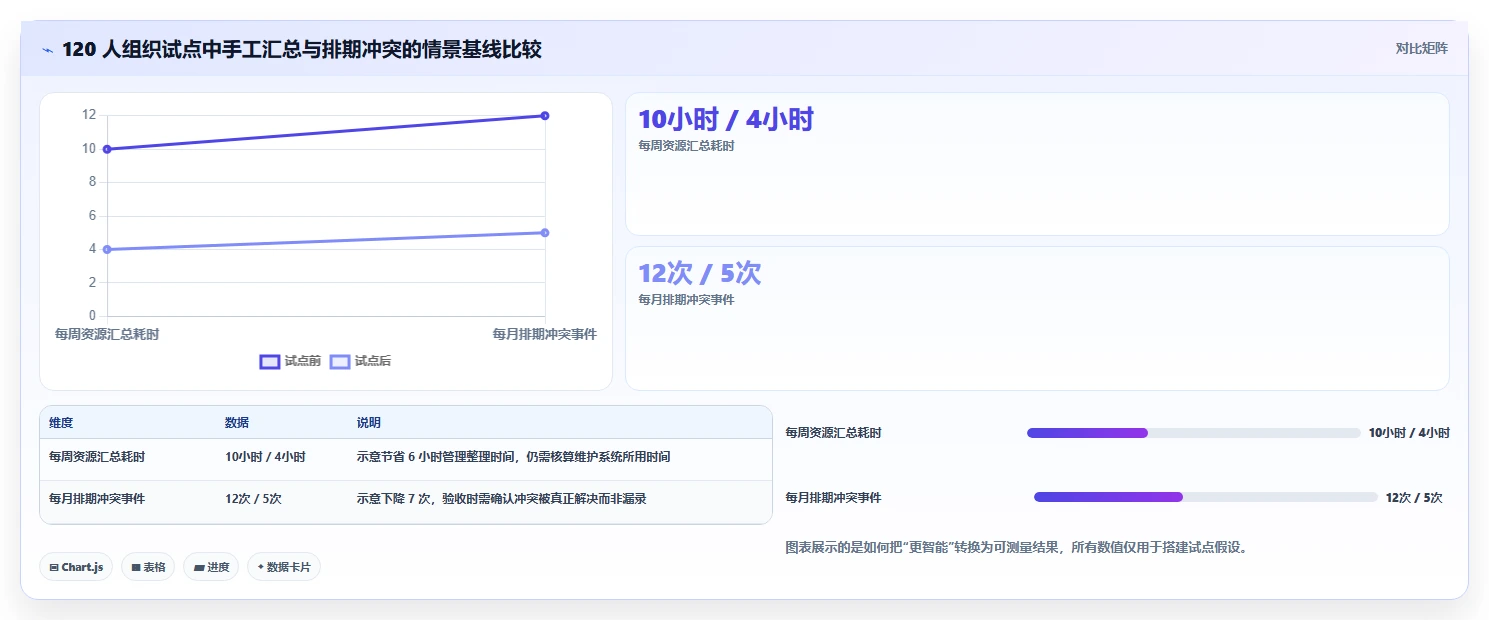Viewport: 1489px width, 620px height.
Task: Click the 维度 table column header
Action: [61, 423]
